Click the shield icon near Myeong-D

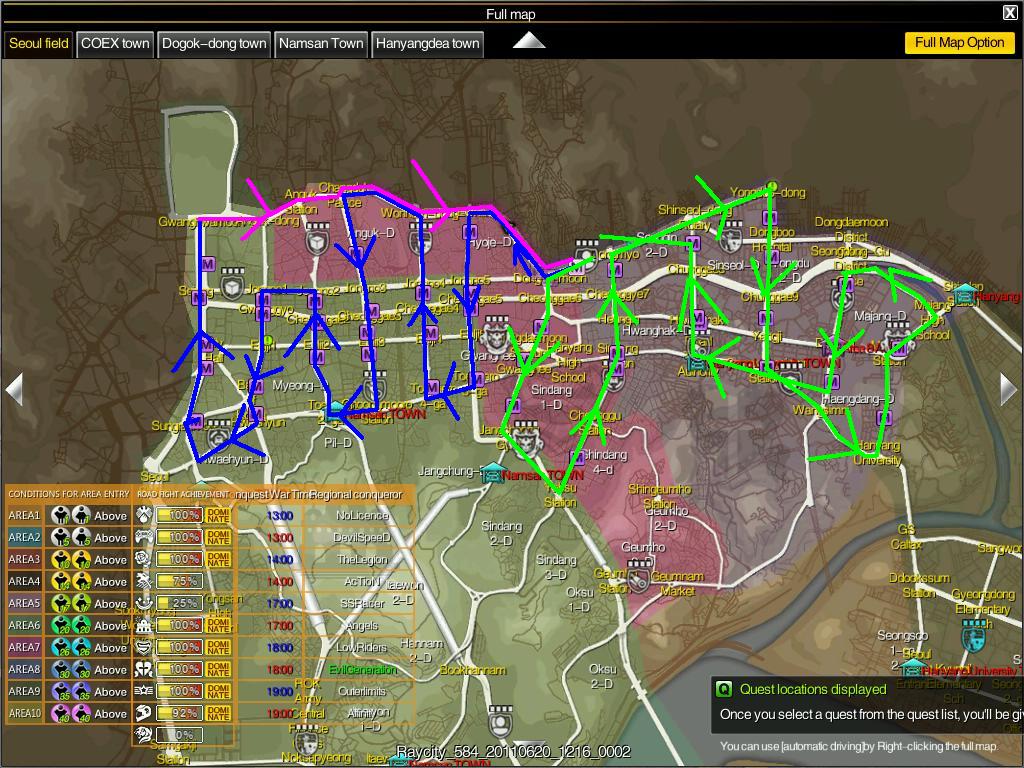click(376, 385)
